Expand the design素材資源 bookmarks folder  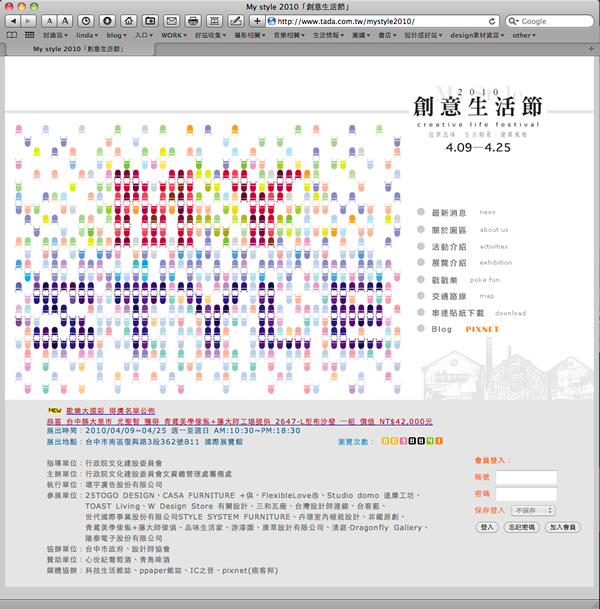click(x=477, y=35)
